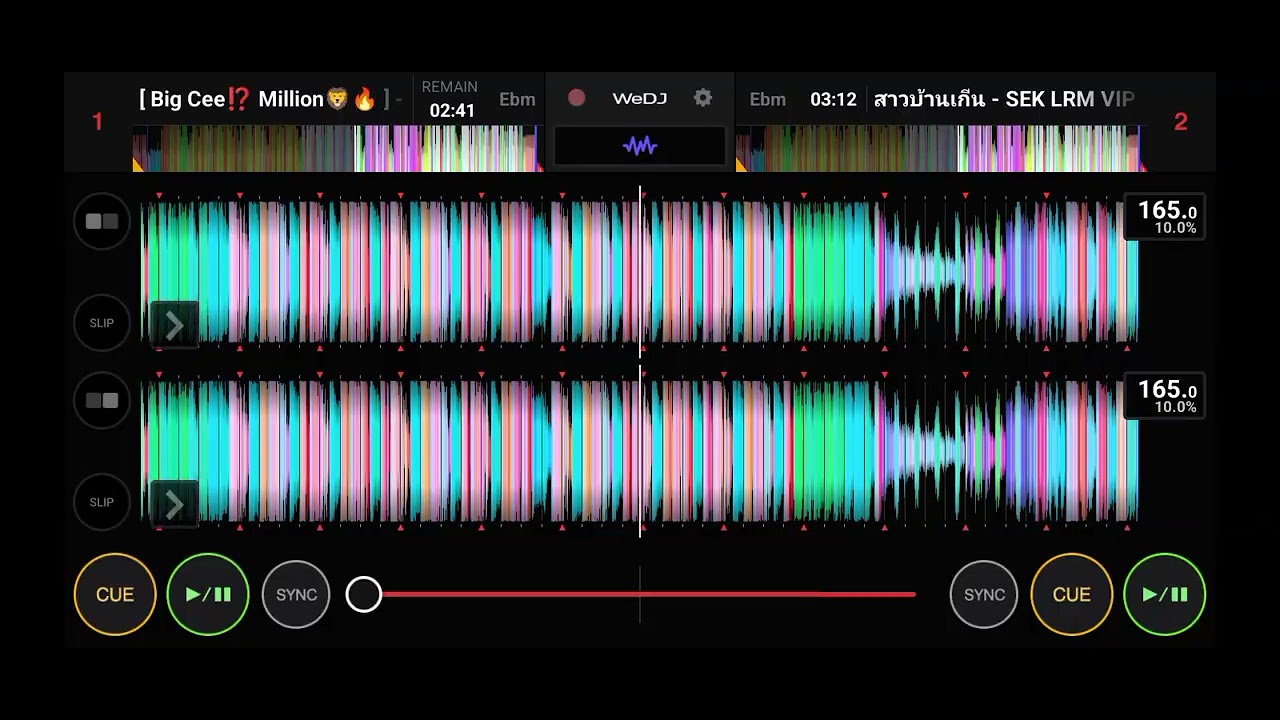
Task: Open deck 2 tempo 165.0 box
Action: (1165, 396)
